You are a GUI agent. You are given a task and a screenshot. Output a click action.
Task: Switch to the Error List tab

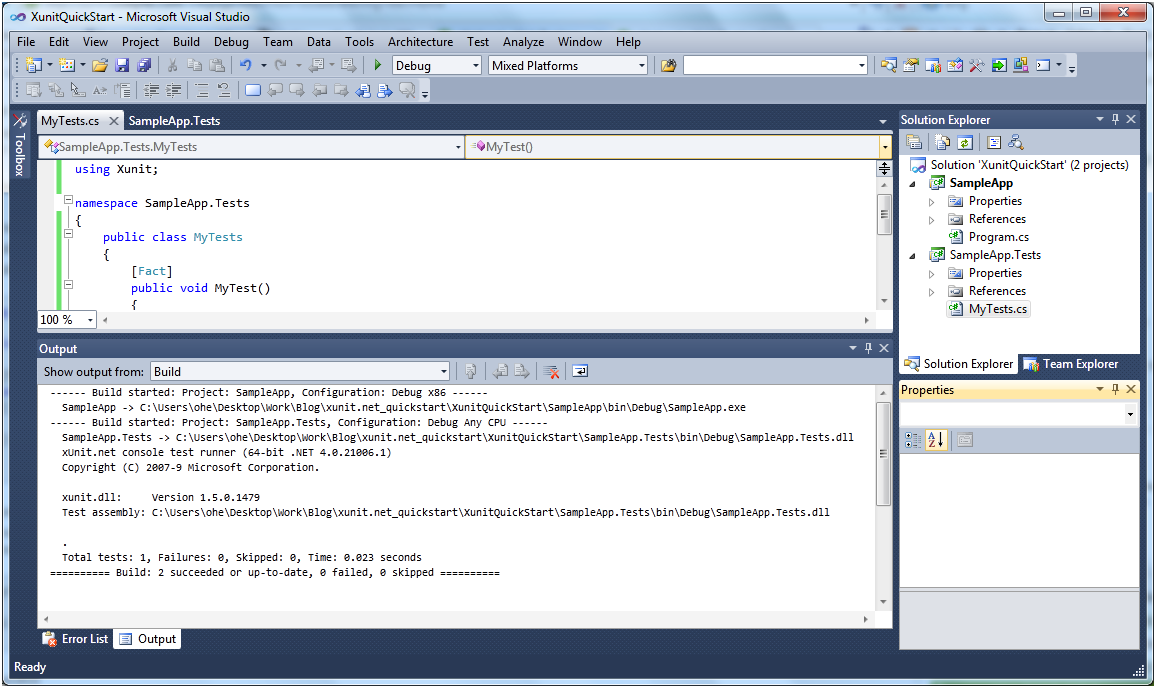75,639
